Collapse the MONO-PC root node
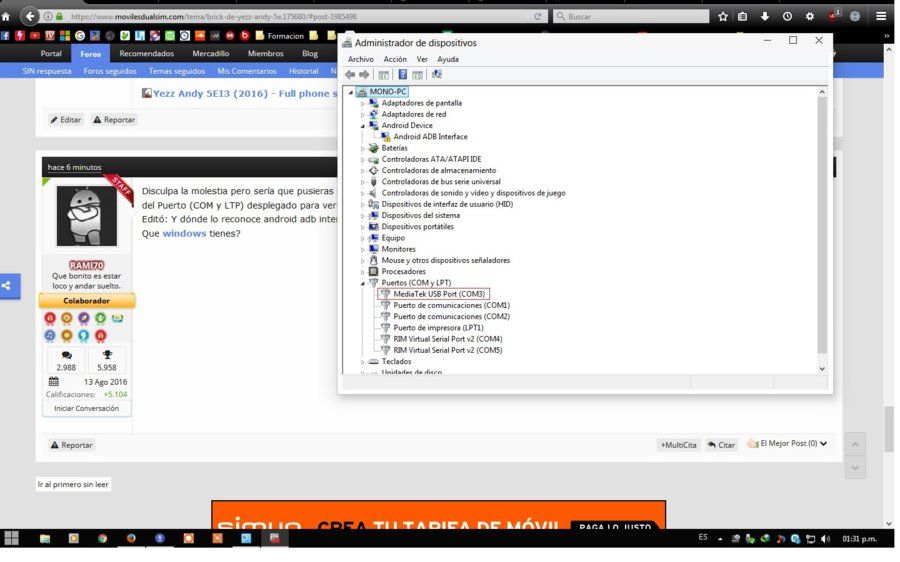 click(x=351, y=92)
